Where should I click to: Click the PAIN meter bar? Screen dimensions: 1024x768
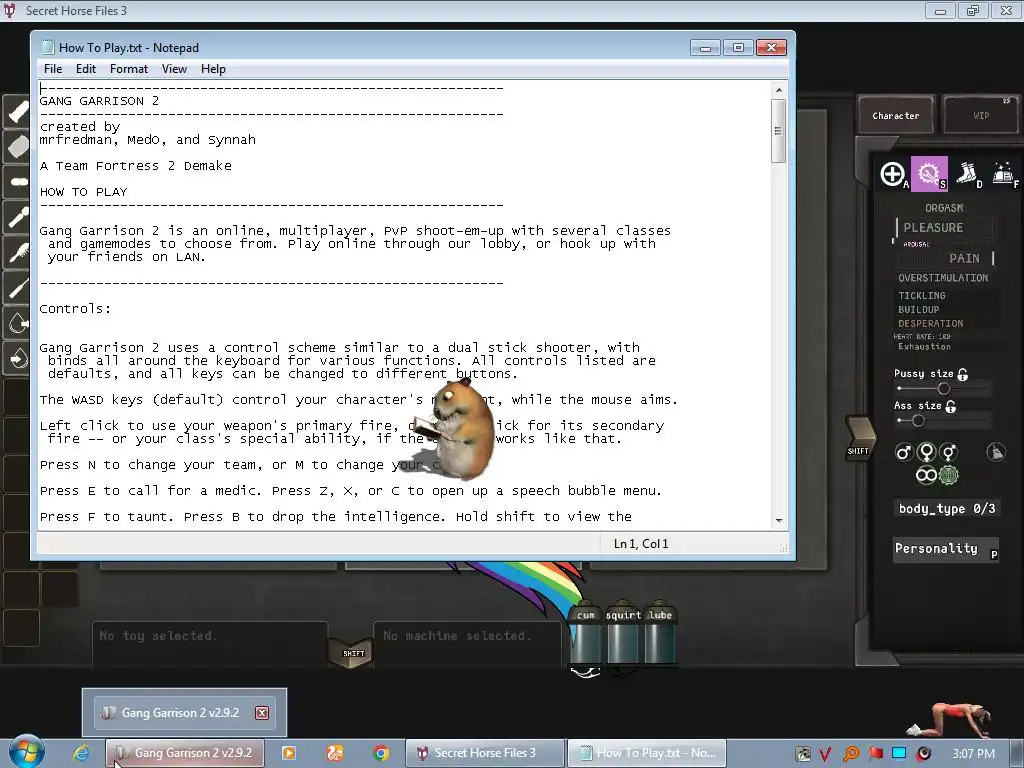coord(945,259)
